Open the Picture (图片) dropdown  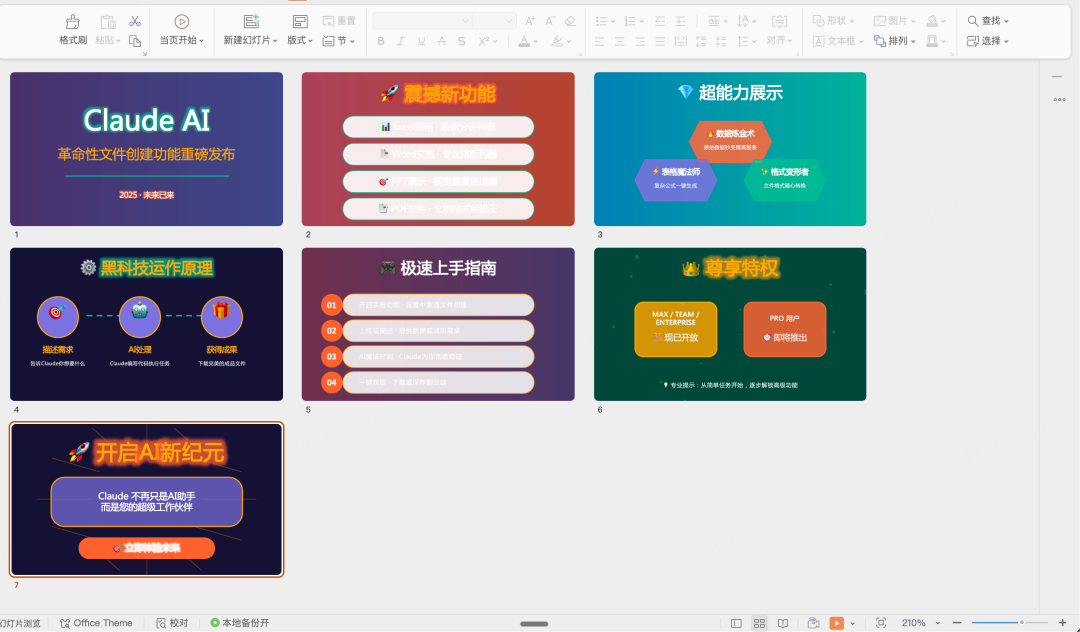tap(895, 21)
